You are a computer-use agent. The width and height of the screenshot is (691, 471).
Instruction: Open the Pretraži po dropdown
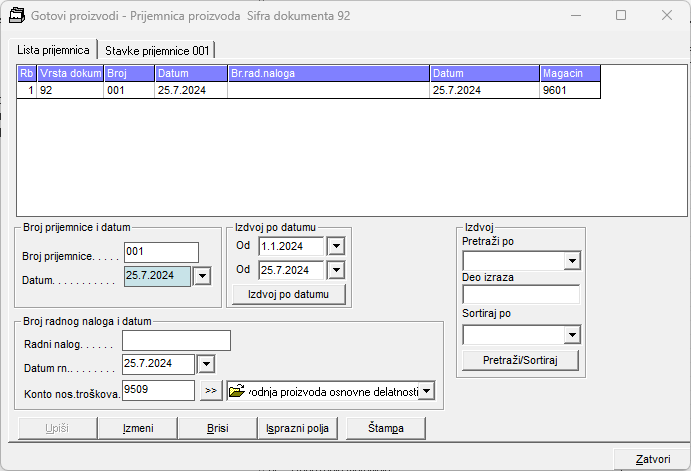[572, 261]
